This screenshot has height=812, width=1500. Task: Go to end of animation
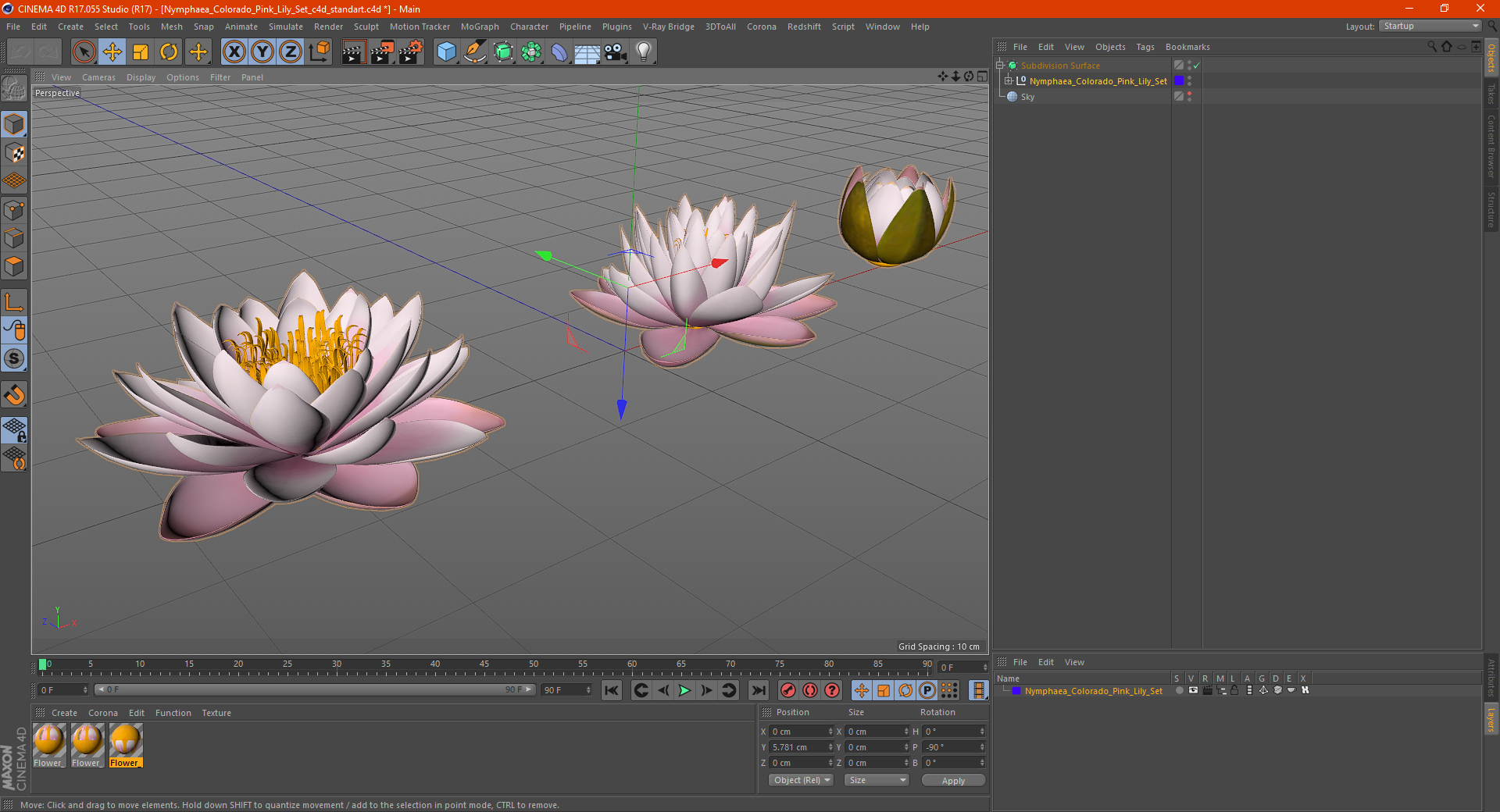tap(758, 690)
